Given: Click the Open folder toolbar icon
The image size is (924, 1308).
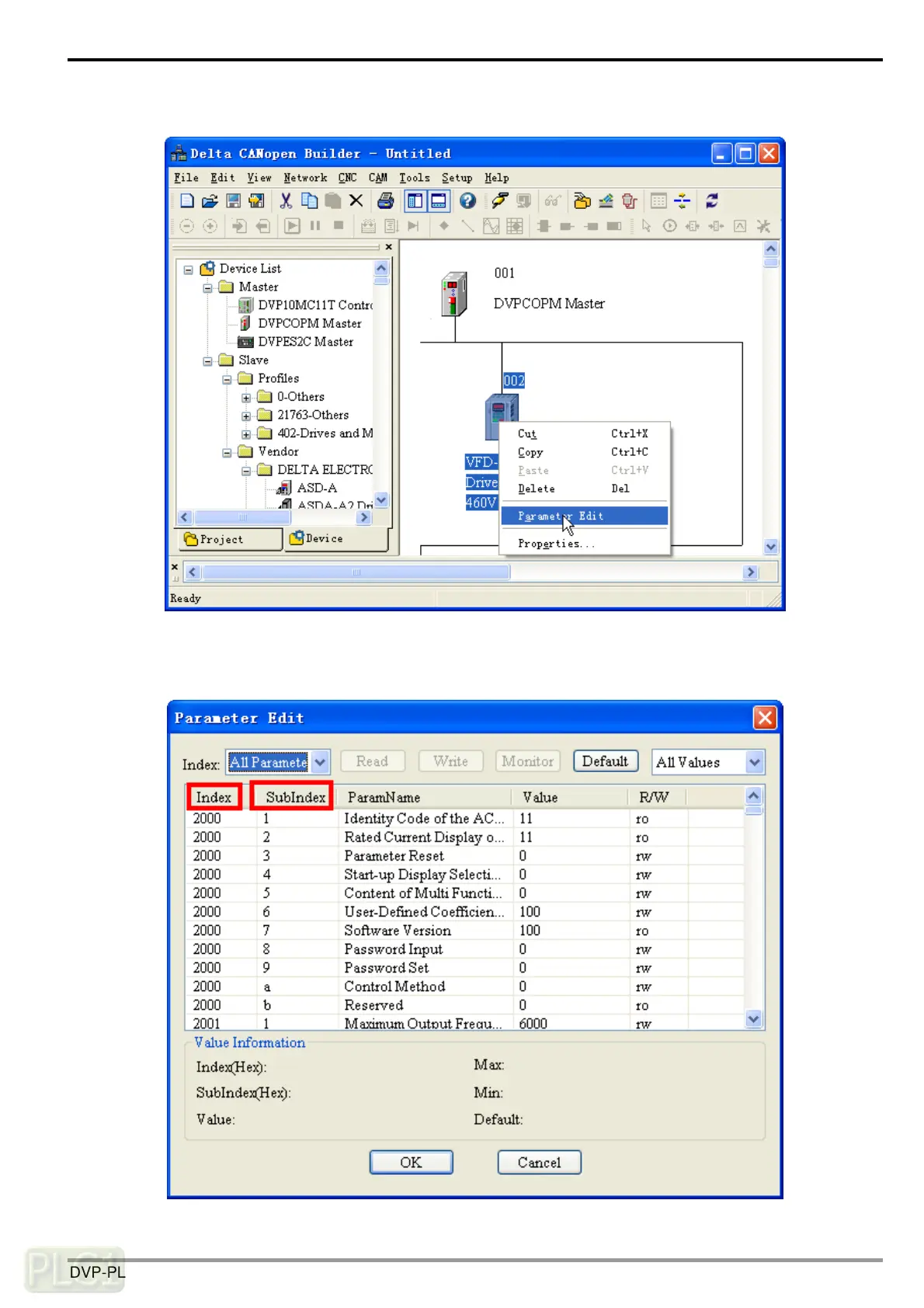Looking at the screenshot, I should click(210, 201).
